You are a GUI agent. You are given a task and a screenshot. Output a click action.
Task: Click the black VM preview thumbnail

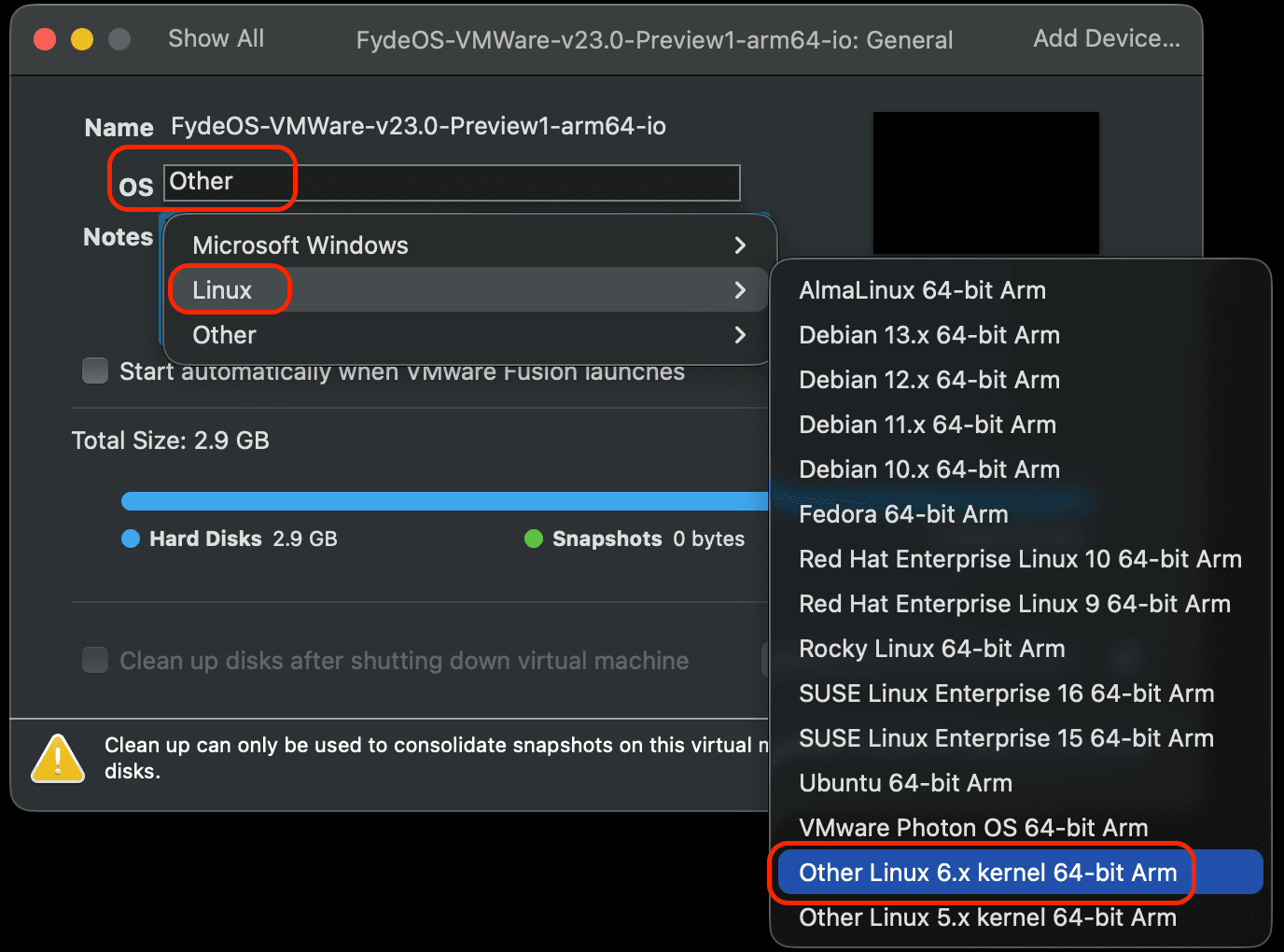coord(986,183)
